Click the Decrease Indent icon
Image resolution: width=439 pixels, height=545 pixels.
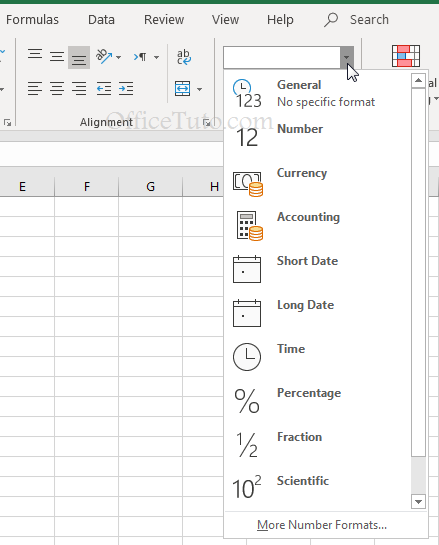point(104,88)
